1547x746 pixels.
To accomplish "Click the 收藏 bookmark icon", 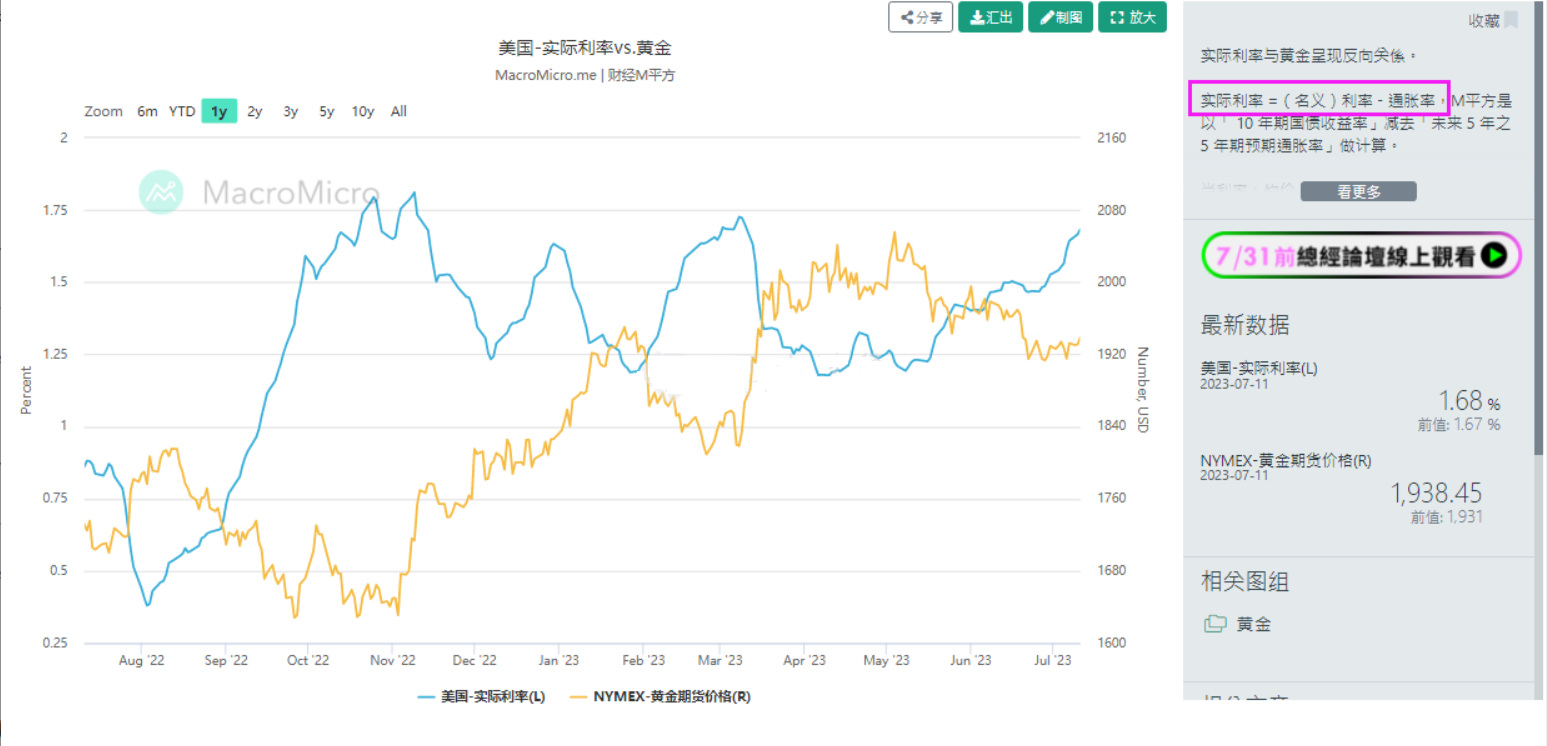I will [x=1511, y=20].
